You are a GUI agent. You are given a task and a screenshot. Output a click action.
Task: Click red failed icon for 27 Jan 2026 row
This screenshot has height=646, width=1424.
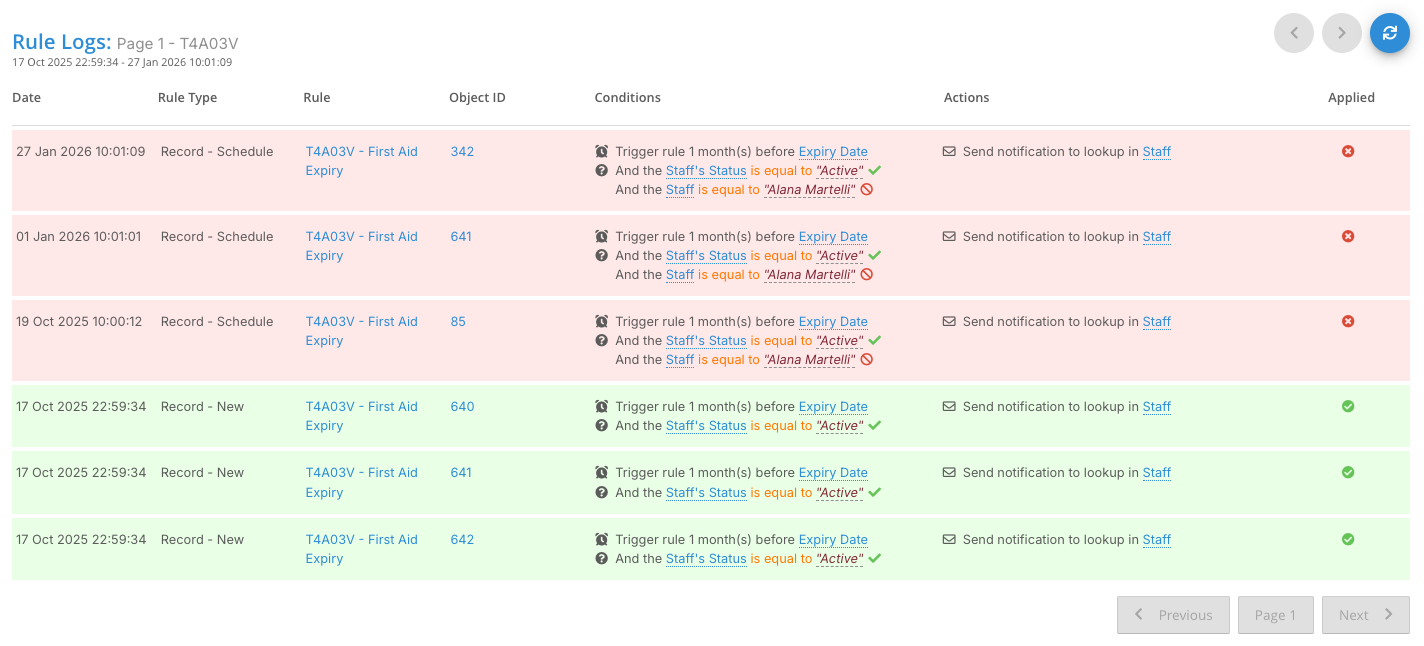1347,152
